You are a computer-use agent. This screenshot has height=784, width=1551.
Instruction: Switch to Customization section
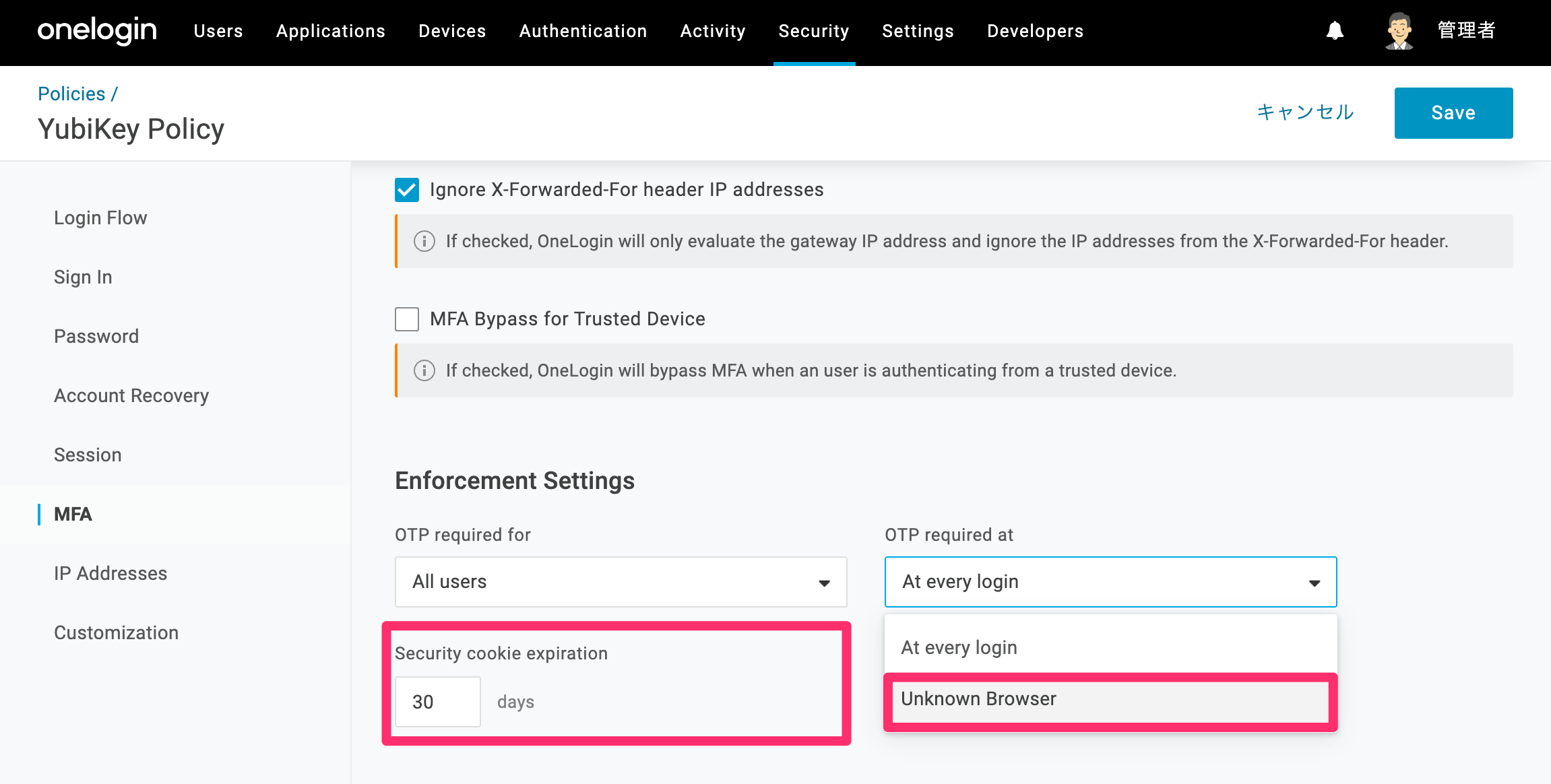click(x=116, y=632)
